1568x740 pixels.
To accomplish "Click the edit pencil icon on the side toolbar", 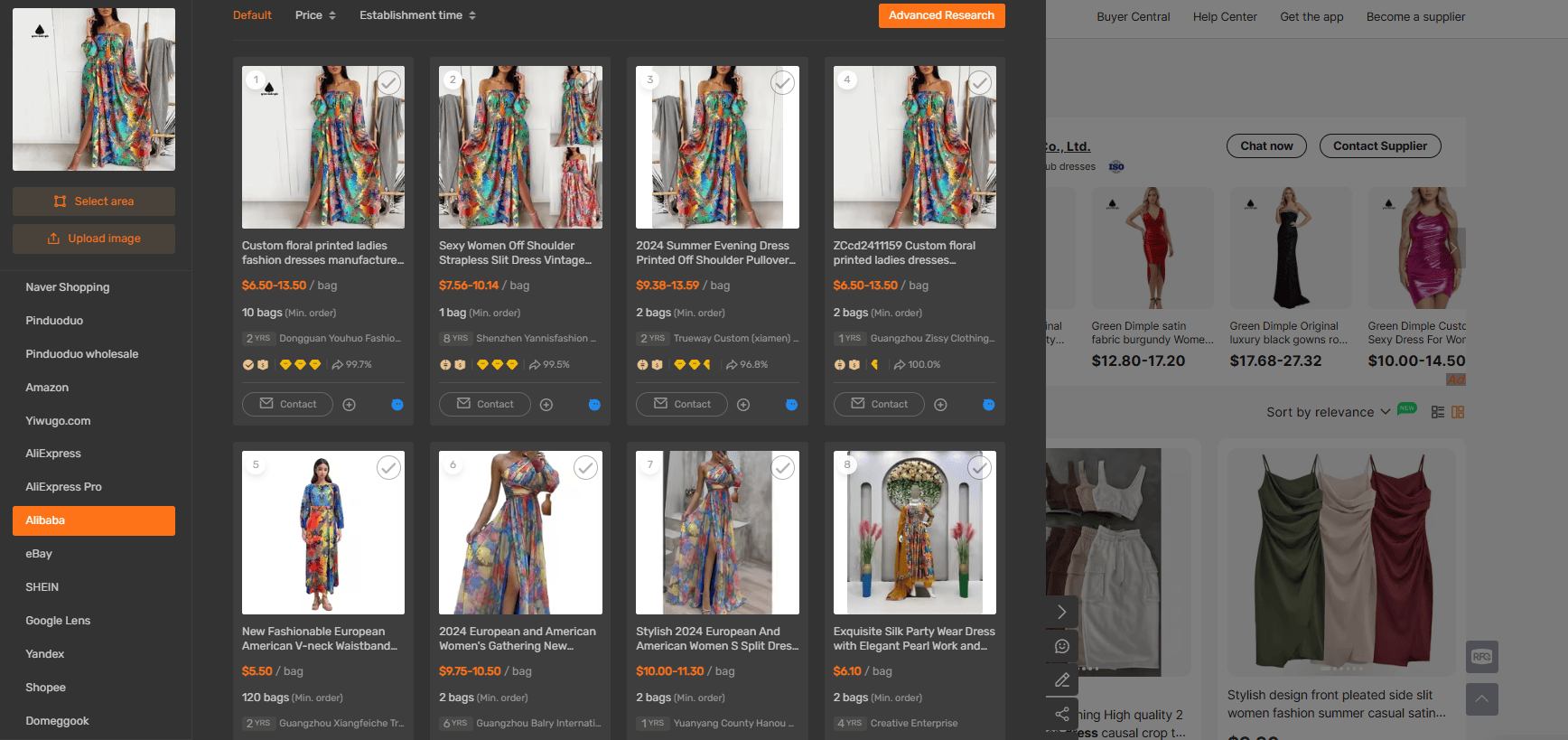I will tap(1062, 679).
